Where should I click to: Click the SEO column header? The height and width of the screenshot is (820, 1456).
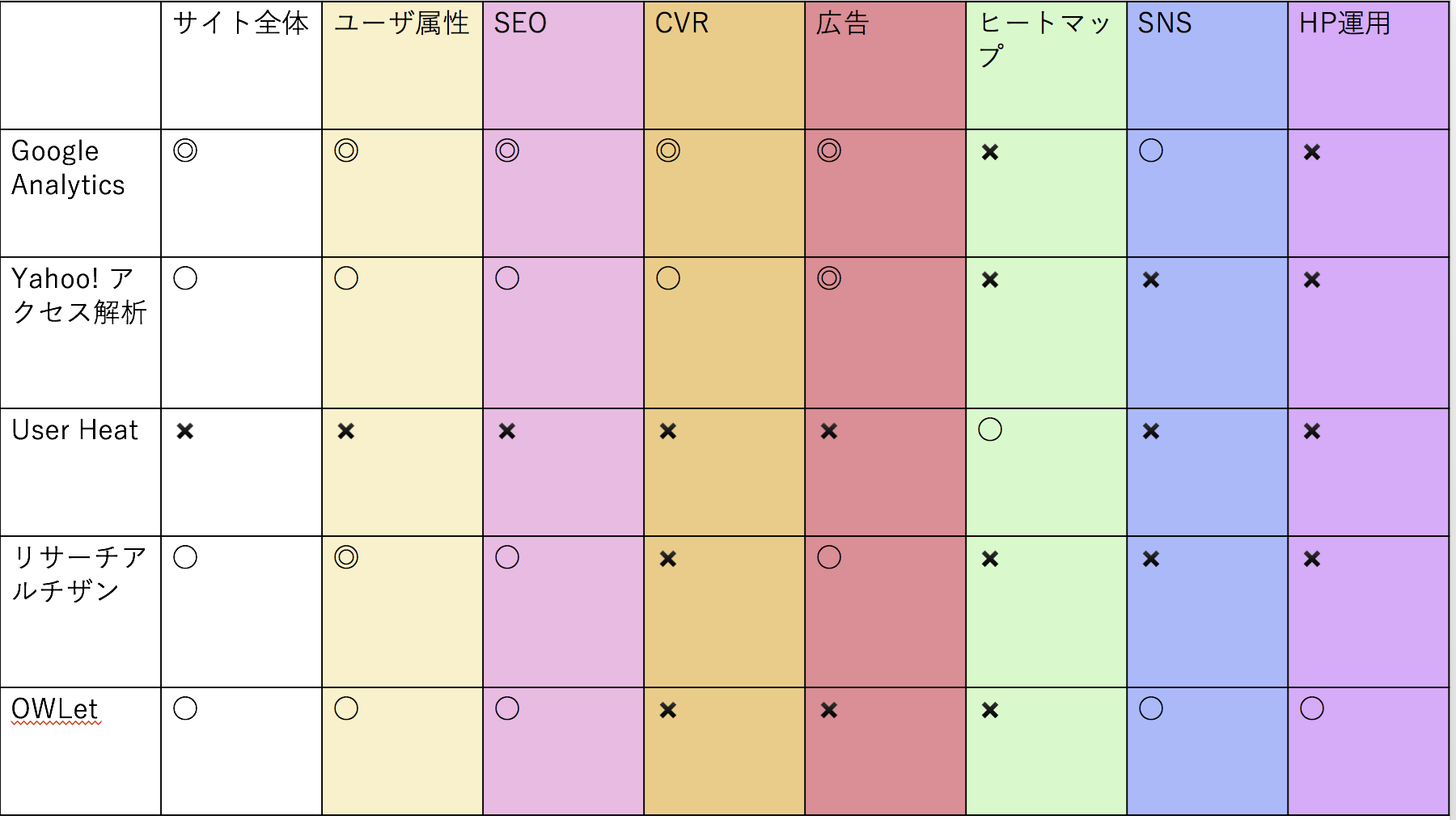[563, 66]
